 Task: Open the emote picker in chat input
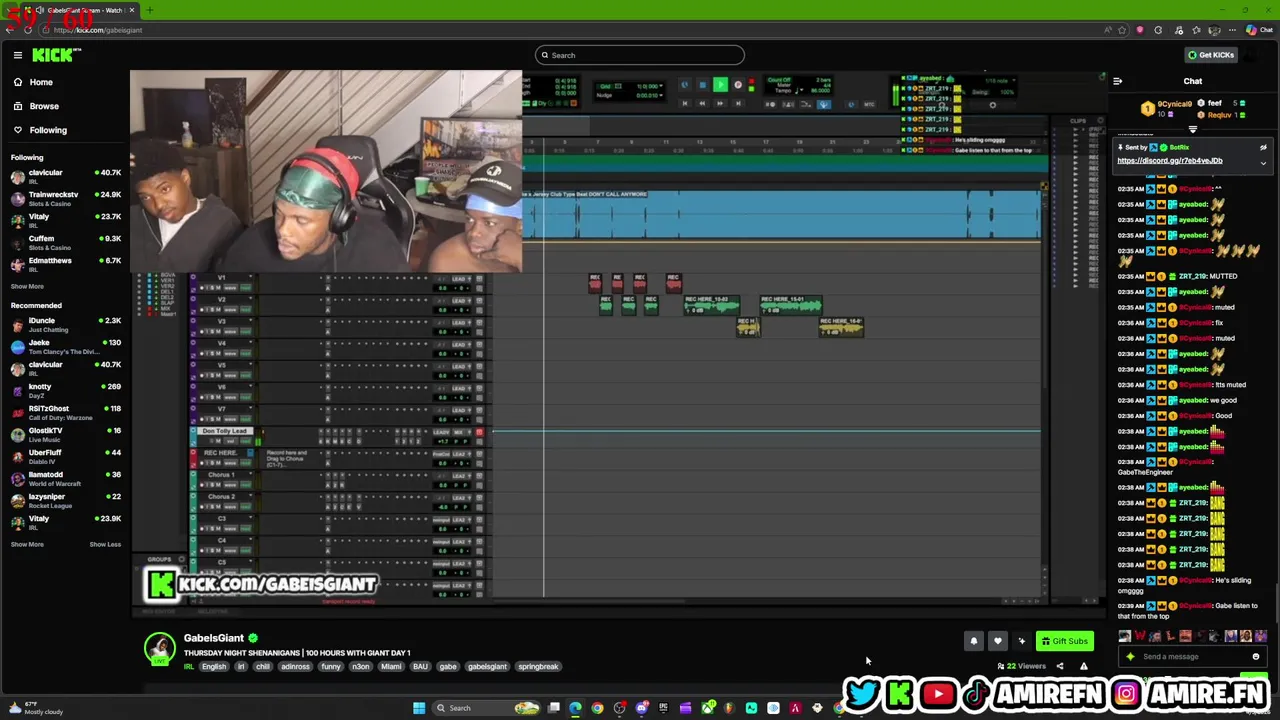[x=1255, y=657]
